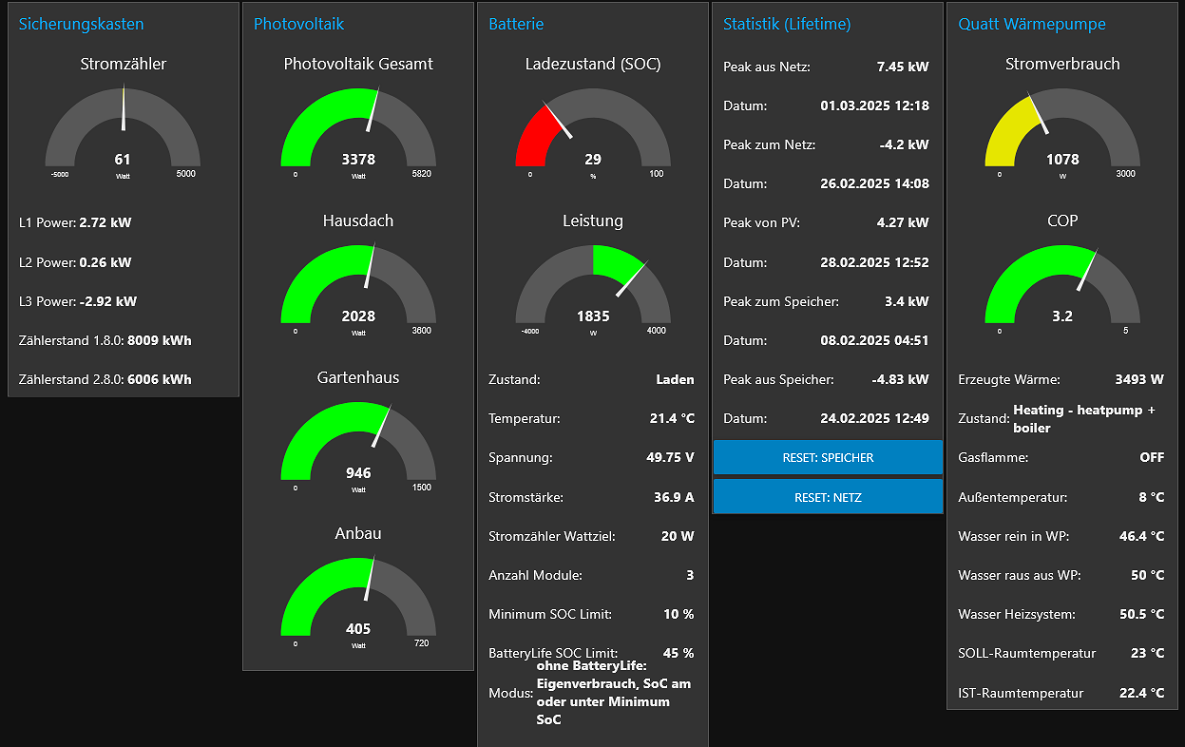Select the Photovoltaik Gesamt gauge
The image size is (1185, 747).
tap(358, 130)
